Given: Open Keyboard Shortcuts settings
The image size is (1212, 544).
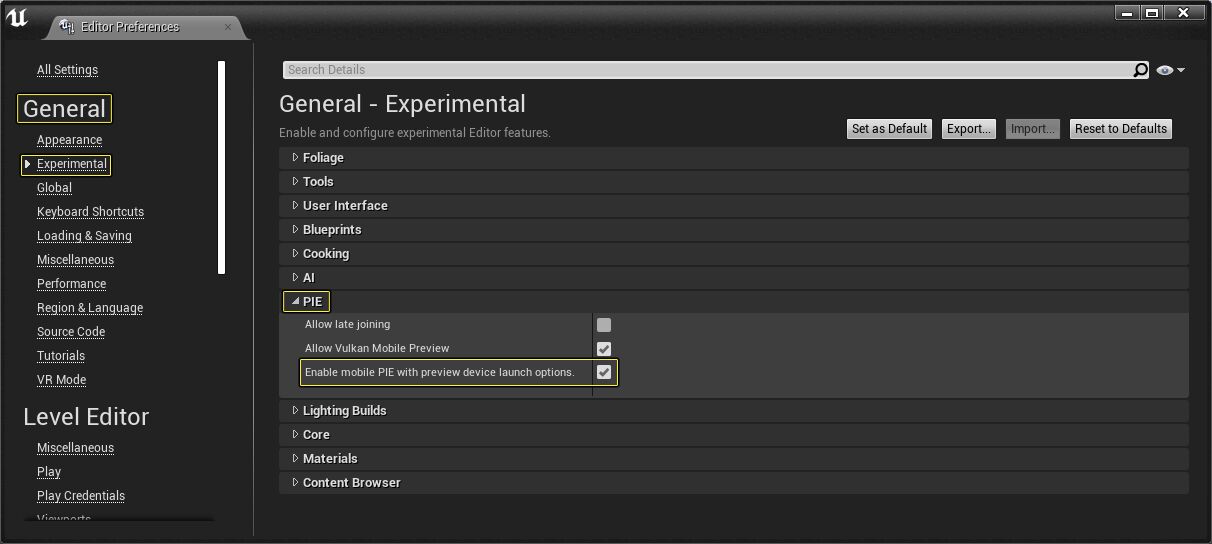Looking at the screenshot, I should coord(90,212).
